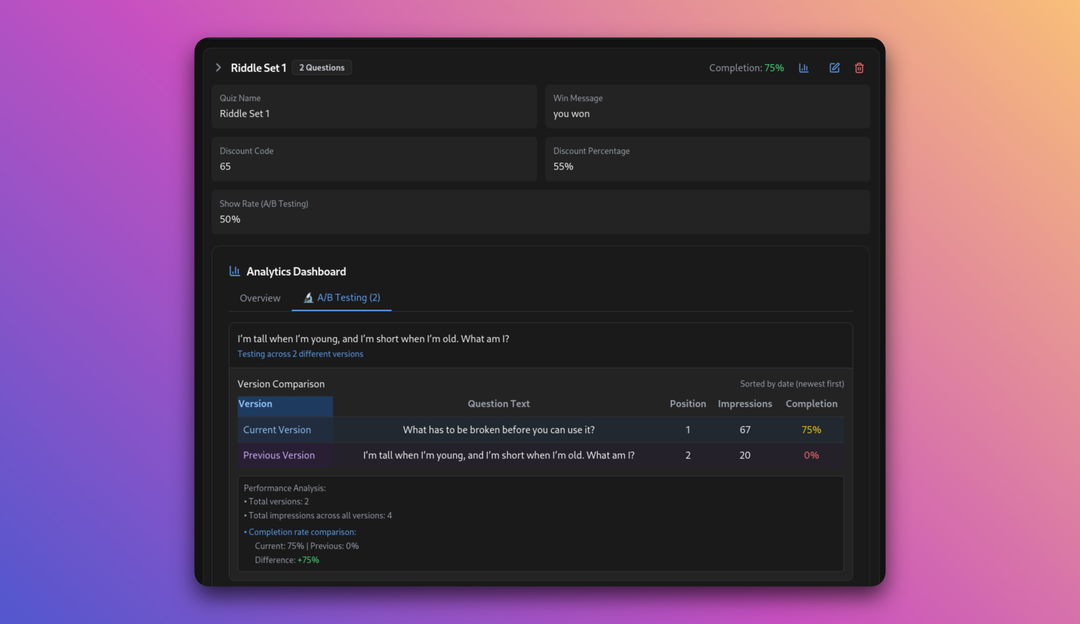Image resolution: width=1080 pixels, height=624 pixels.
Task: Click the Completion: 75% indicator in header
Action: pyautogui.click(x=746, y=67)
